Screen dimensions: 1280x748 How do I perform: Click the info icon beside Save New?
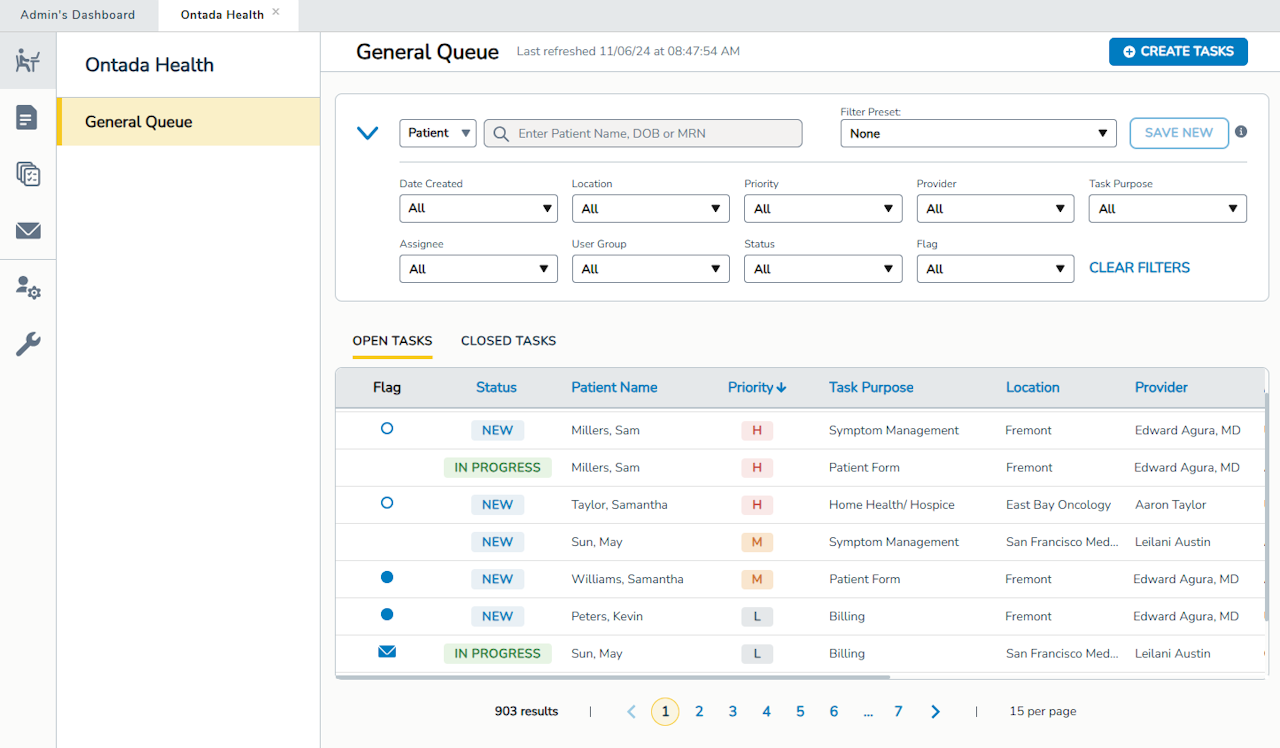tap(1241, 132)
